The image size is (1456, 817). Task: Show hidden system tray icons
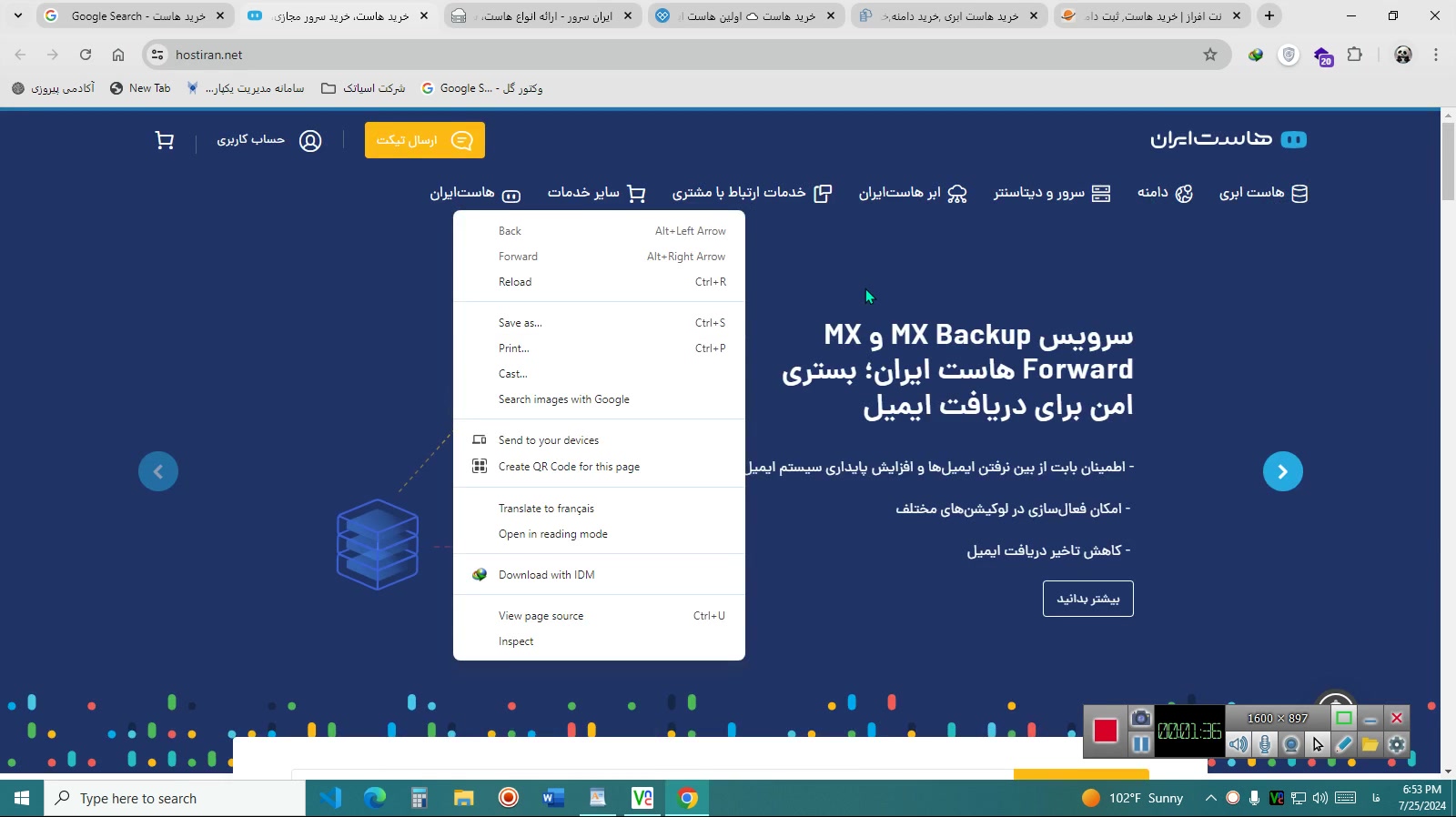point(1210,798)
